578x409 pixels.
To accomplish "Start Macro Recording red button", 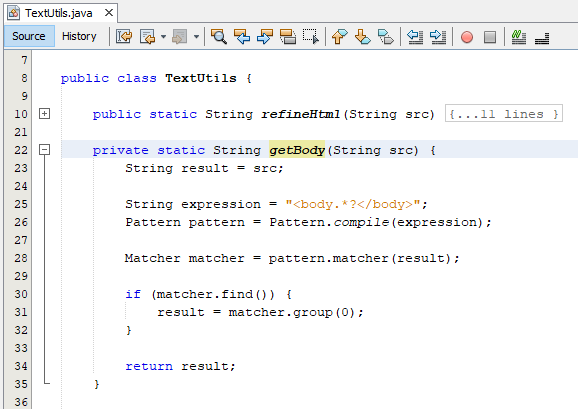I will point(467,37).
